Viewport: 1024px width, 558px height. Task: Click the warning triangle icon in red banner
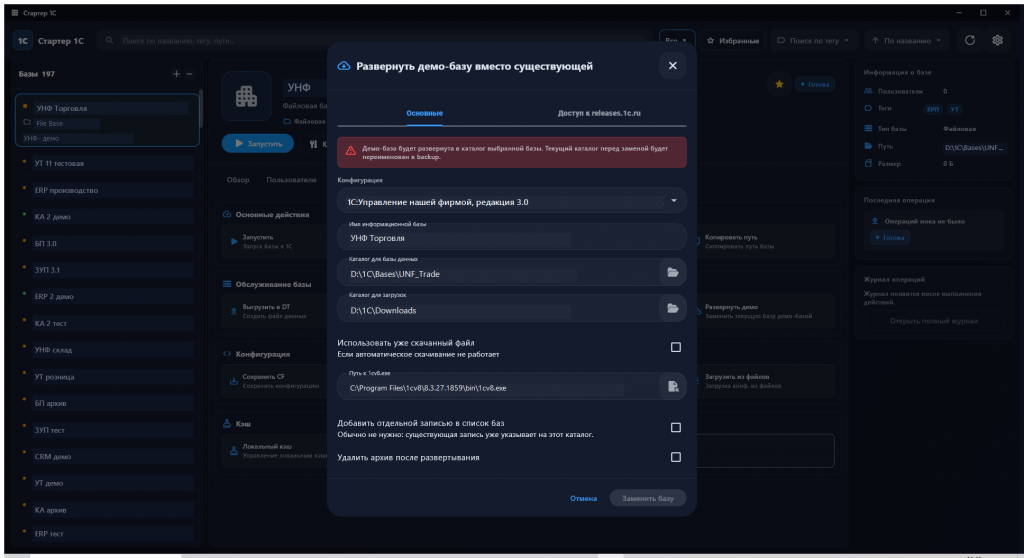(351, 151)
